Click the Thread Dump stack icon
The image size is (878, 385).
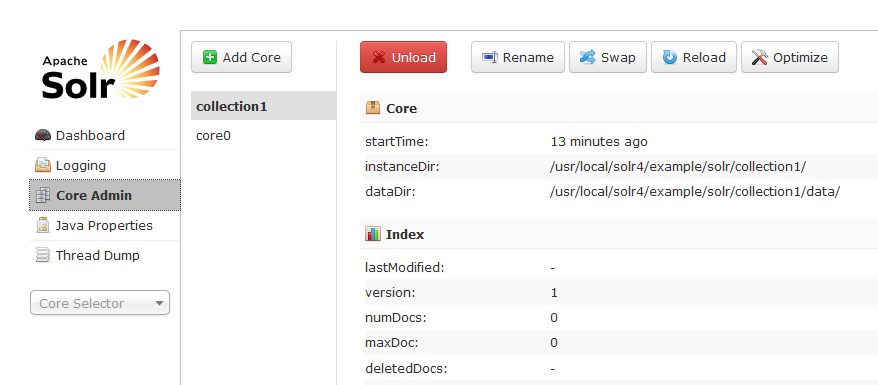click(43, 256)
